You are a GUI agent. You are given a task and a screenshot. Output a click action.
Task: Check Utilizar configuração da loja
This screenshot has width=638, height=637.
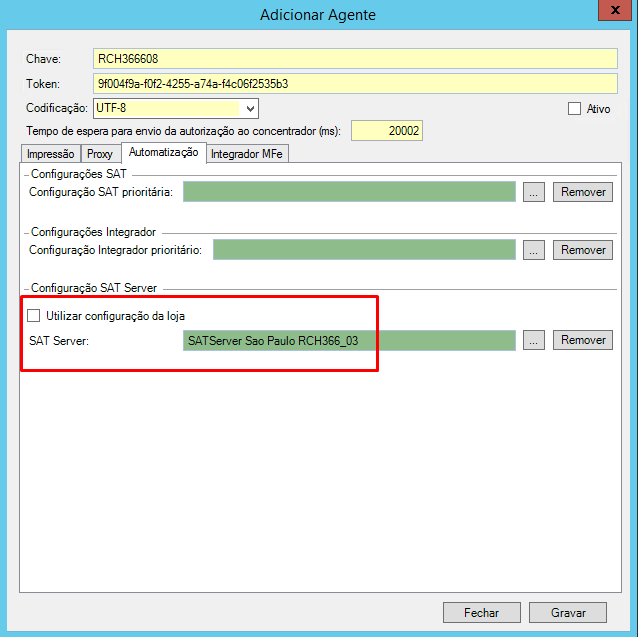pos(35,316)
